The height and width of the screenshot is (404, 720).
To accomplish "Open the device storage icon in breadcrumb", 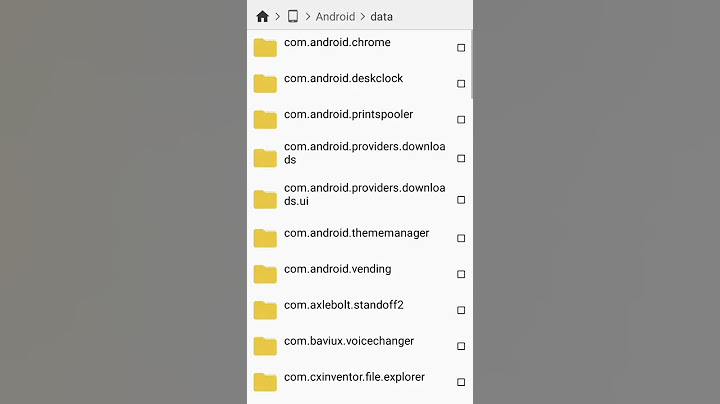I will pos(292,17).
